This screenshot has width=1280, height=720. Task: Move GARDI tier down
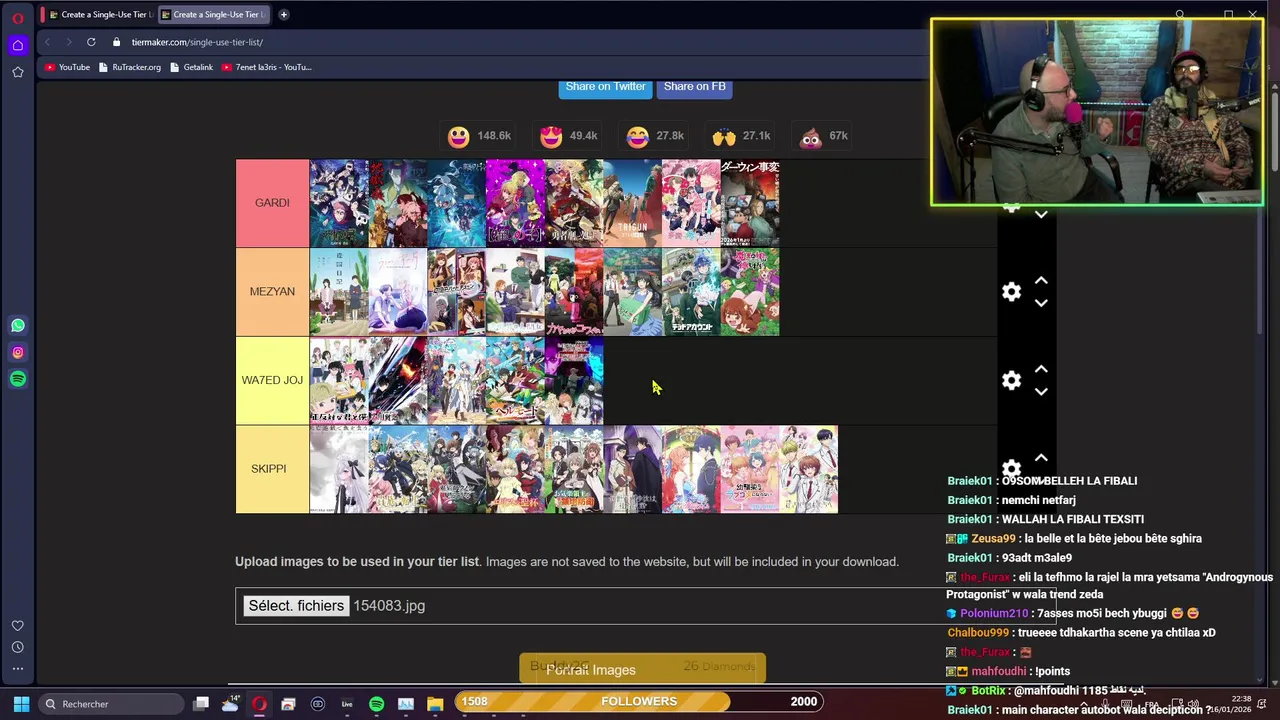pyautogui.click(x=1041, y=215)
